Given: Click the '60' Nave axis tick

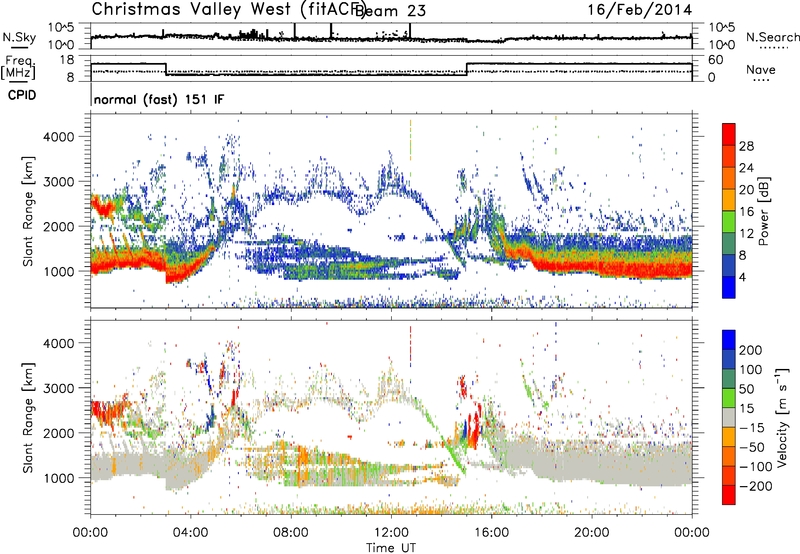Looking at the screenshot, I should (x=716, y=60).
